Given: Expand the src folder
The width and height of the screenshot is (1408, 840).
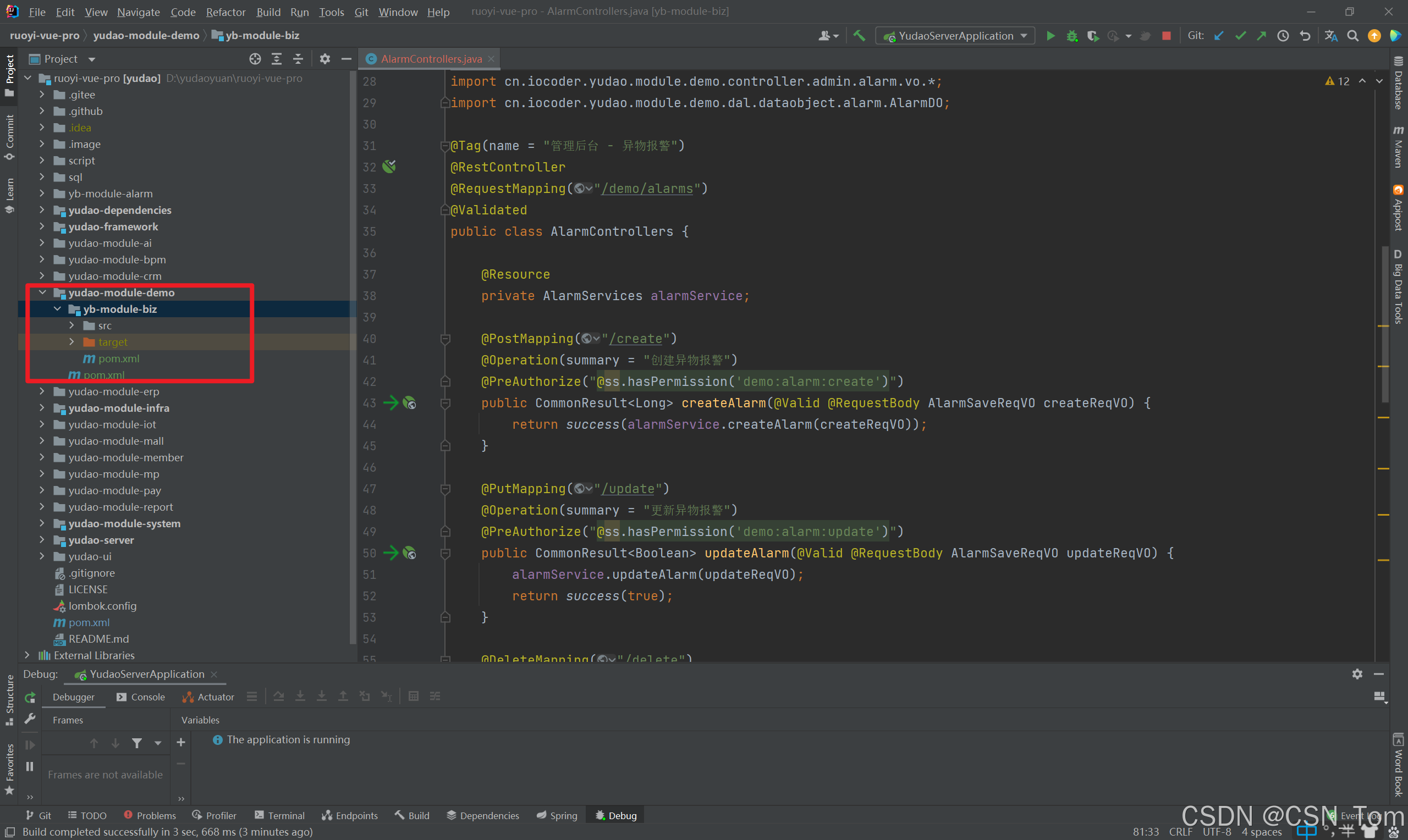Looking at the screenshot, I should [x=71, y=325].
